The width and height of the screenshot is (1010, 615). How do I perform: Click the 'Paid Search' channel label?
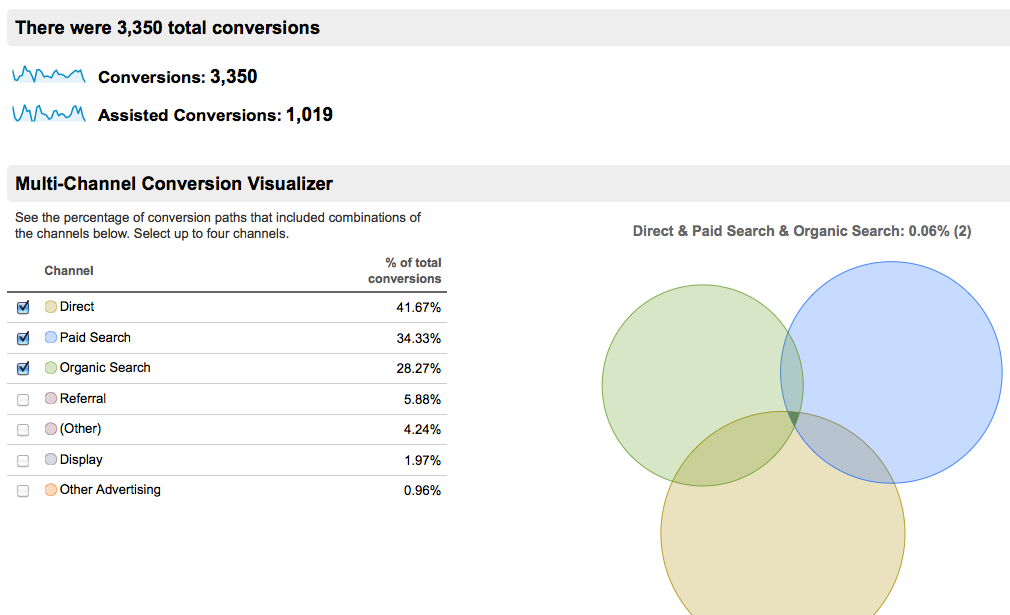pos(95,337)
